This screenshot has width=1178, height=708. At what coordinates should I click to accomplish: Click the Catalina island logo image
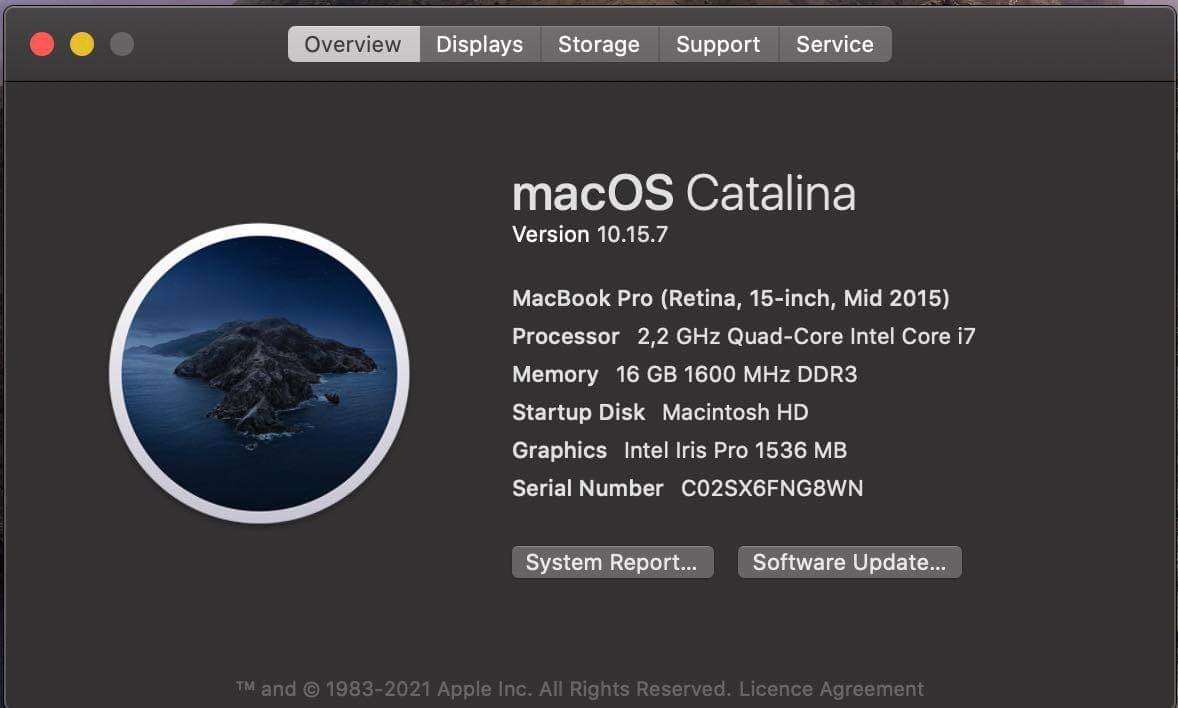tap(259, 373)
